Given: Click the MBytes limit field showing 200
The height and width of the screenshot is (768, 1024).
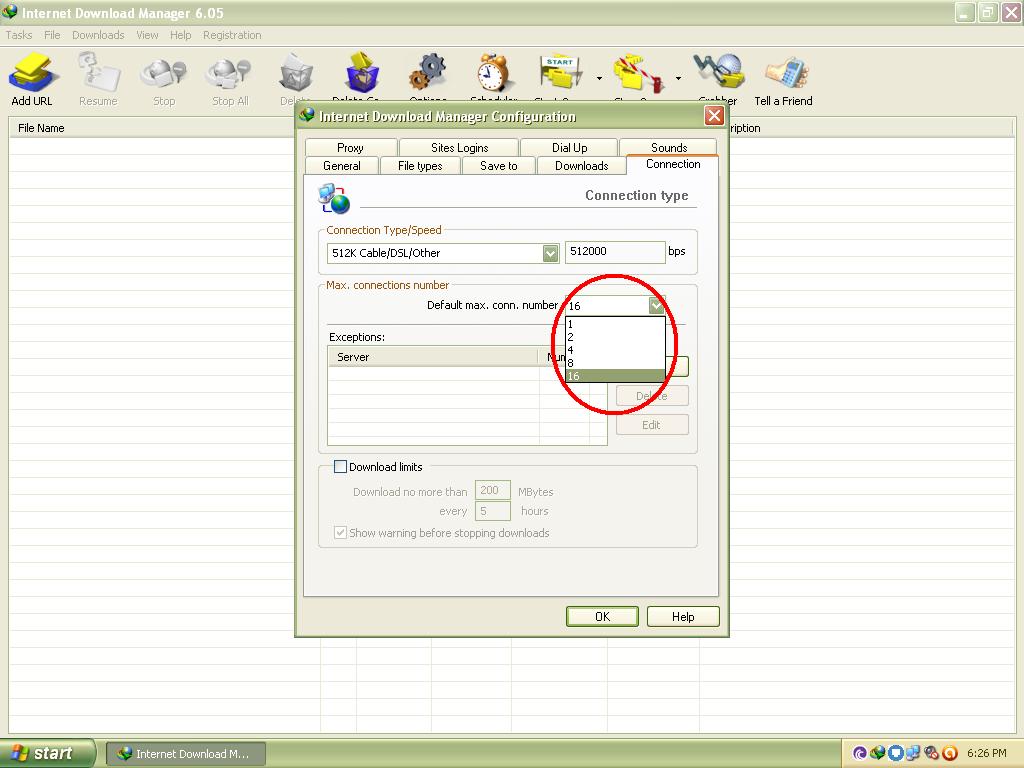Looking at the screenshot, I should click(492, 490).
